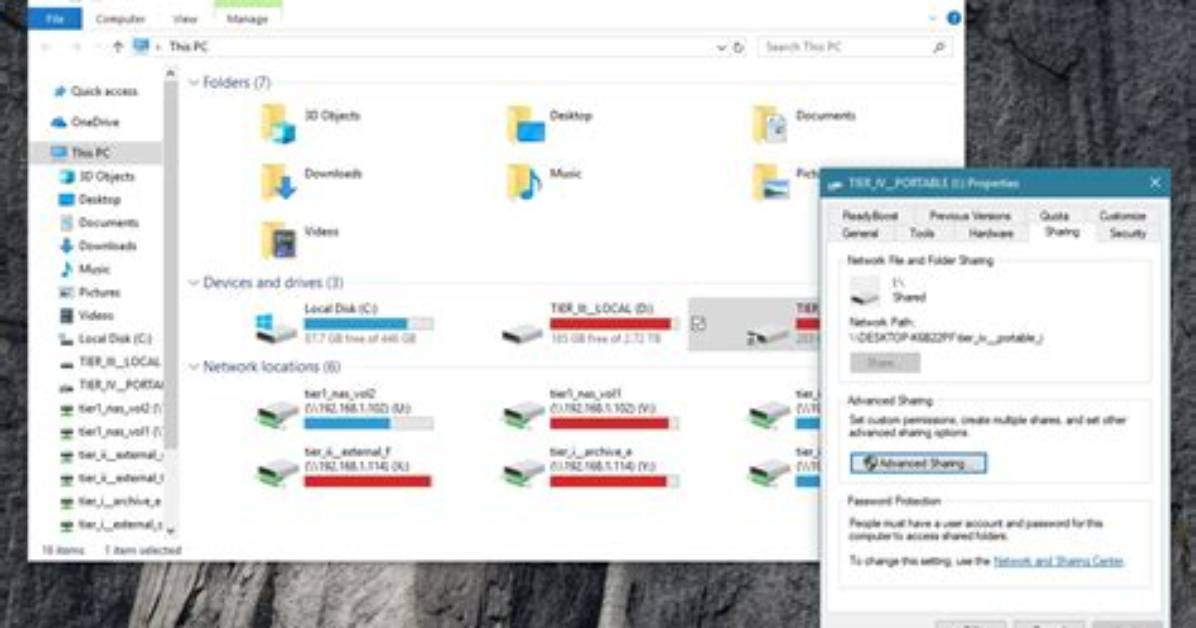Switch to Tools tab in Properties
Image resolution: width=1196 pixels, height=628 pixels.
(921, 233)
